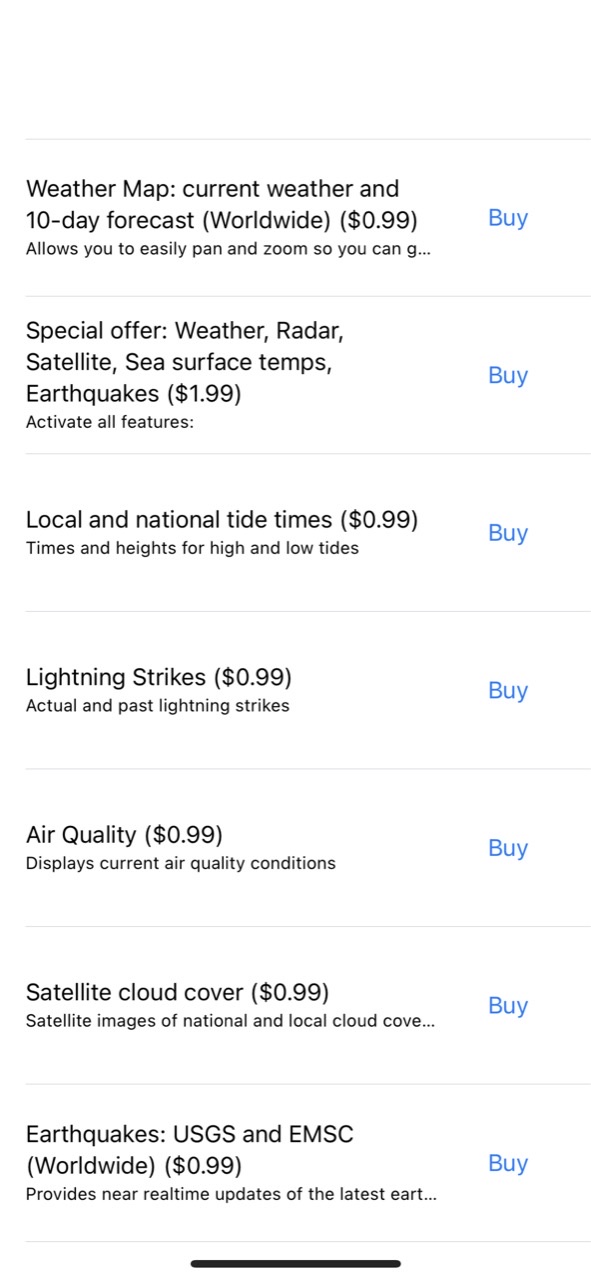Tap 'Displays current air quality conditions' text

[x=181, y=863]
